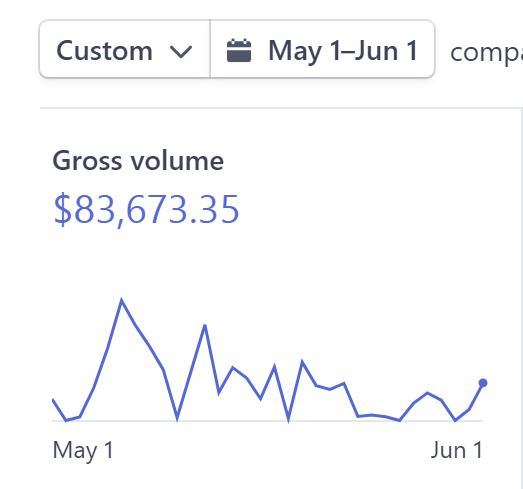Viewport: 523px width, 489px height.
Task: Click the calendar icon in date selector
Action: (239, 50)
